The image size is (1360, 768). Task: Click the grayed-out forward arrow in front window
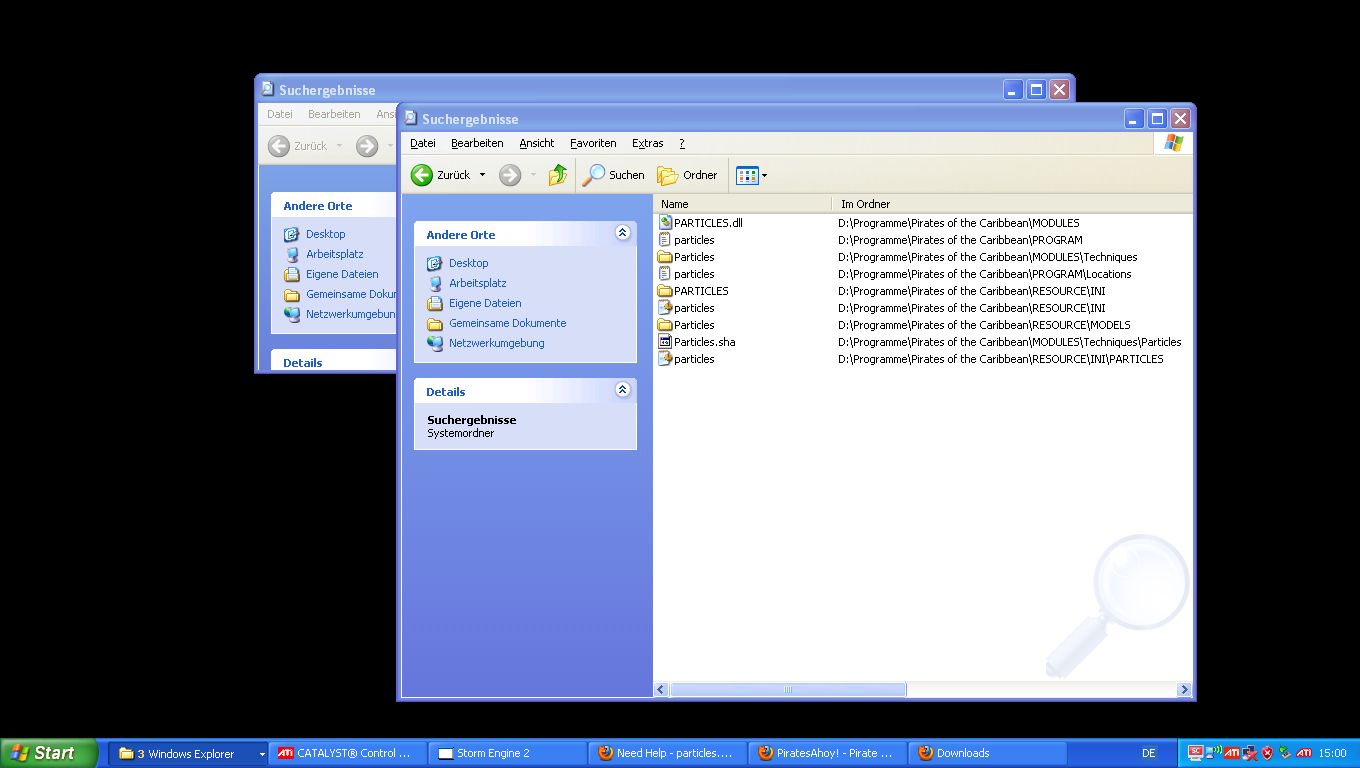tap(510, 175)
